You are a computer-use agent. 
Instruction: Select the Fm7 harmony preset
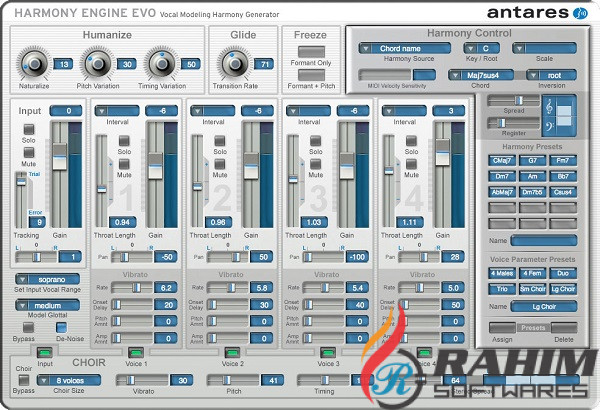[x=563, y=160]
